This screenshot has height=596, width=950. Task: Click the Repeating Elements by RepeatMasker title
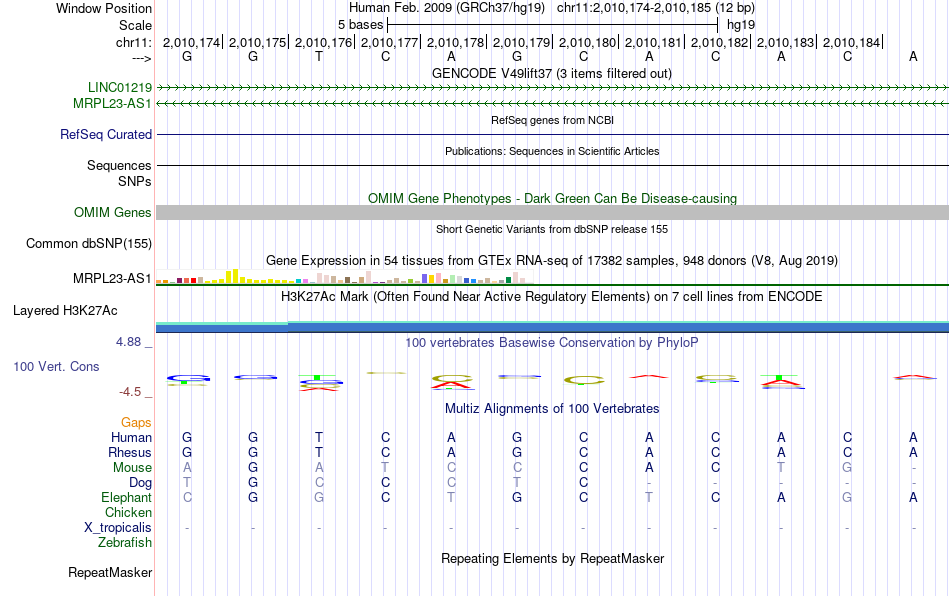(553, 558)
